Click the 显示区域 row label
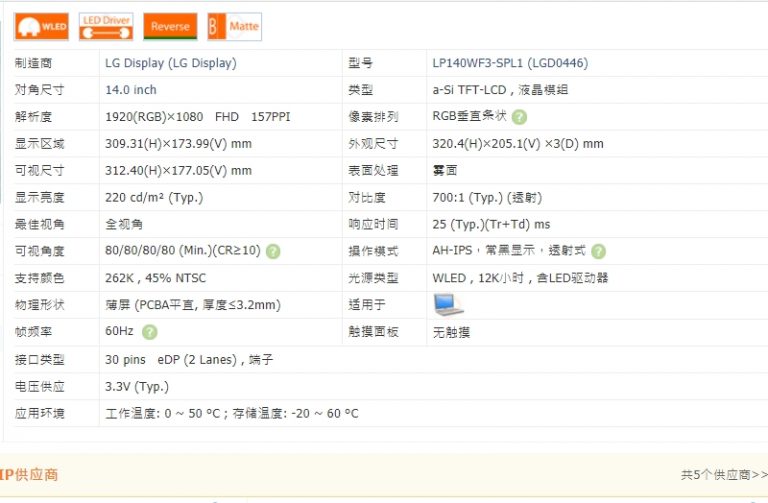 click(x=40, y=144)
